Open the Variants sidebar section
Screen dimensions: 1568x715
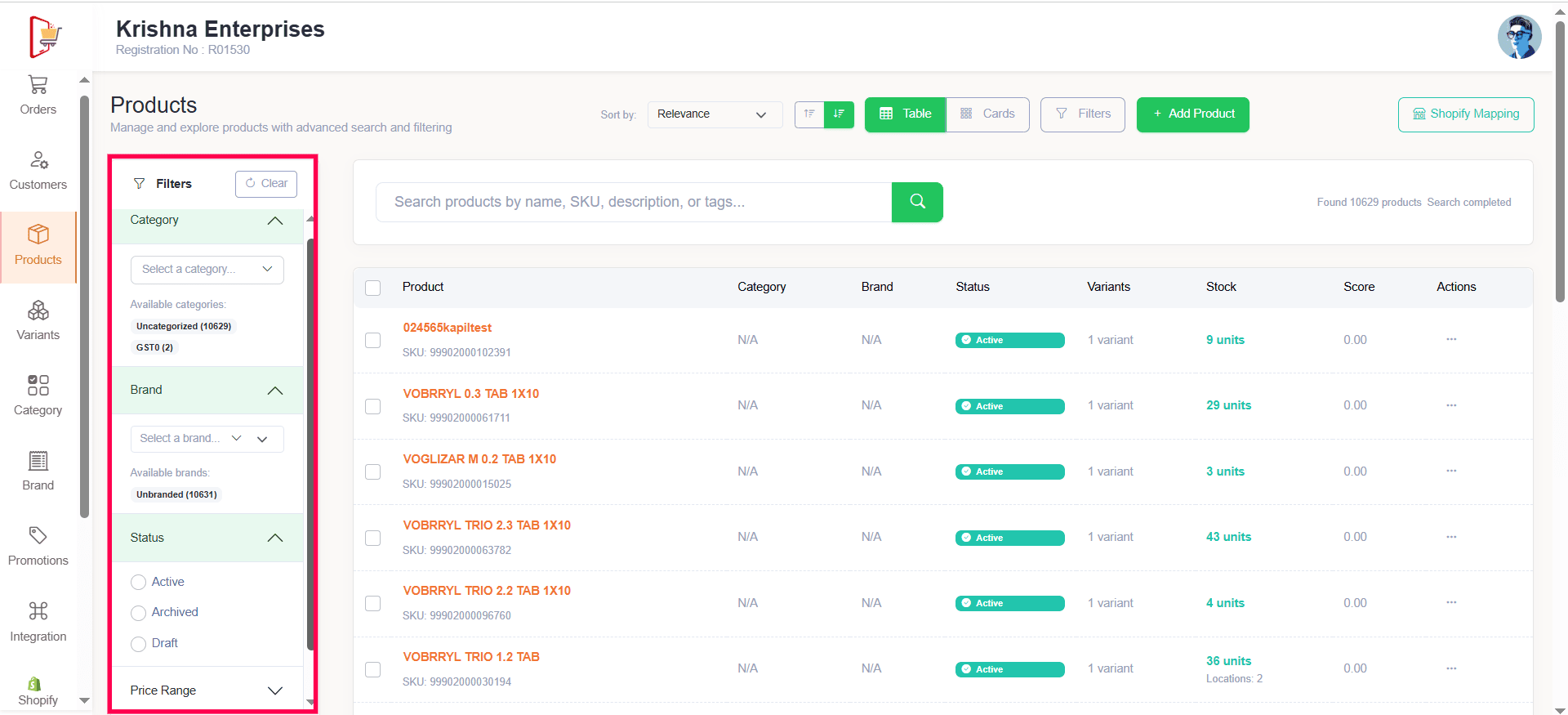[x=38, y=320]
